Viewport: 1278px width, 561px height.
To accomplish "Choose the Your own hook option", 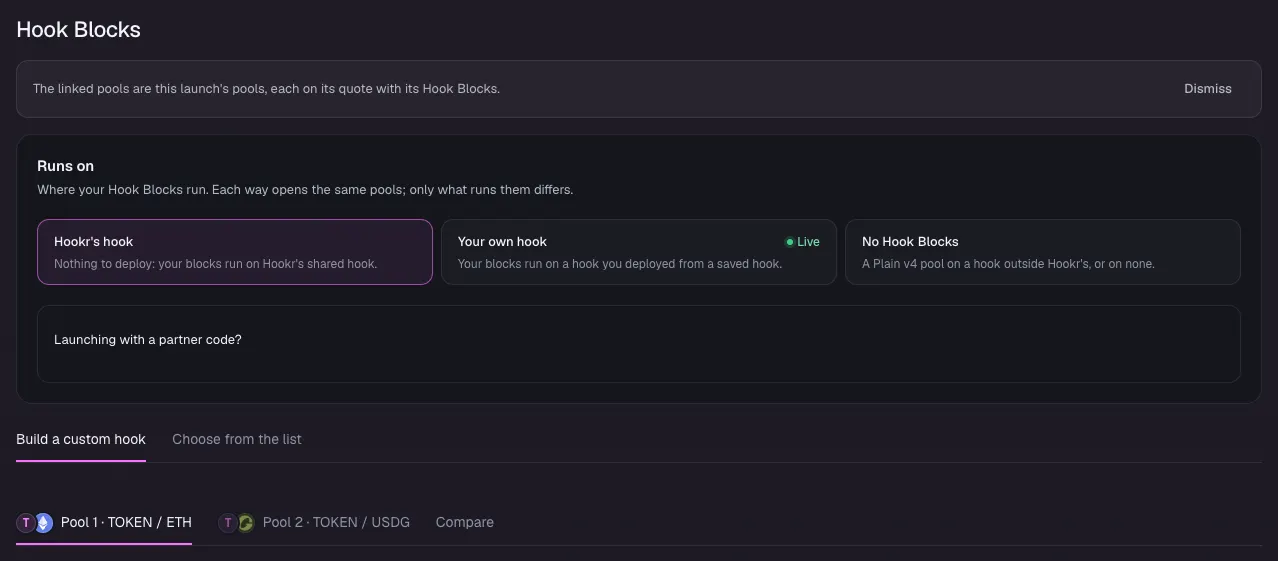I will point(638,252).
